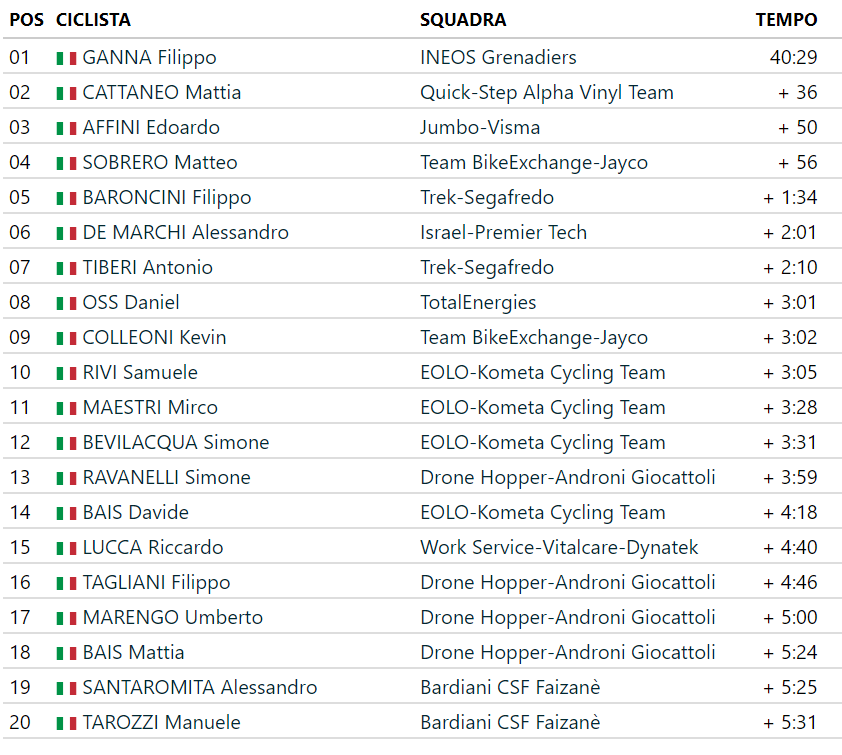
Task: Open the INEOS Grenadiers team
Action: point(498,58)
